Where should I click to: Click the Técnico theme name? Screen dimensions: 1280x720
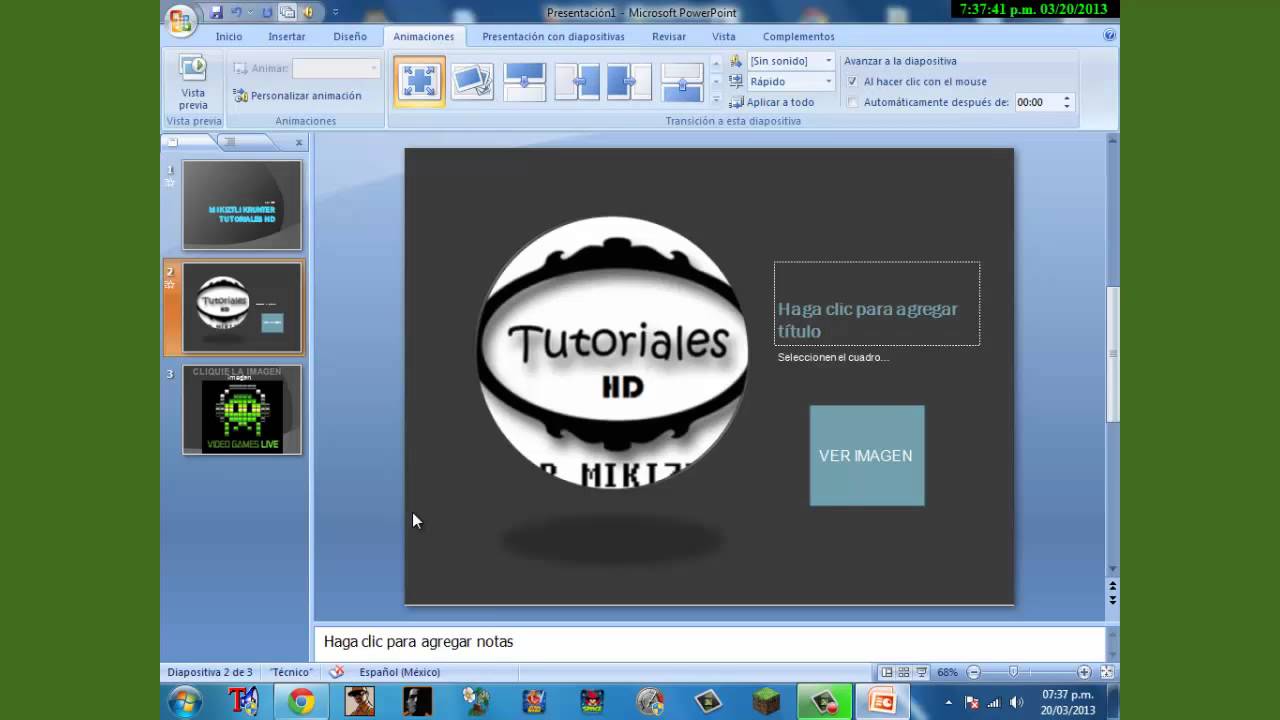coord(291,672)
